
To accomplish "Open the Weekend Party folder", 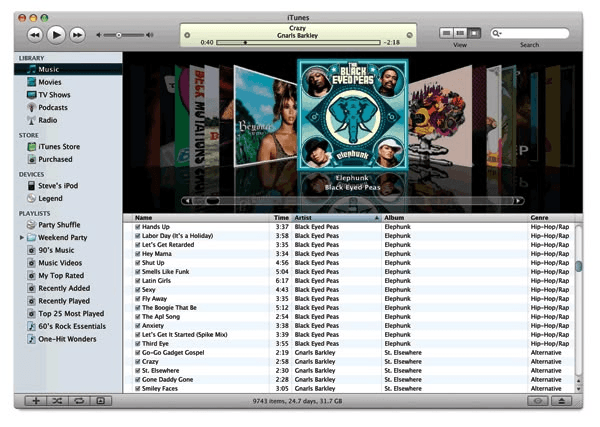I will (x=63, y=238).
